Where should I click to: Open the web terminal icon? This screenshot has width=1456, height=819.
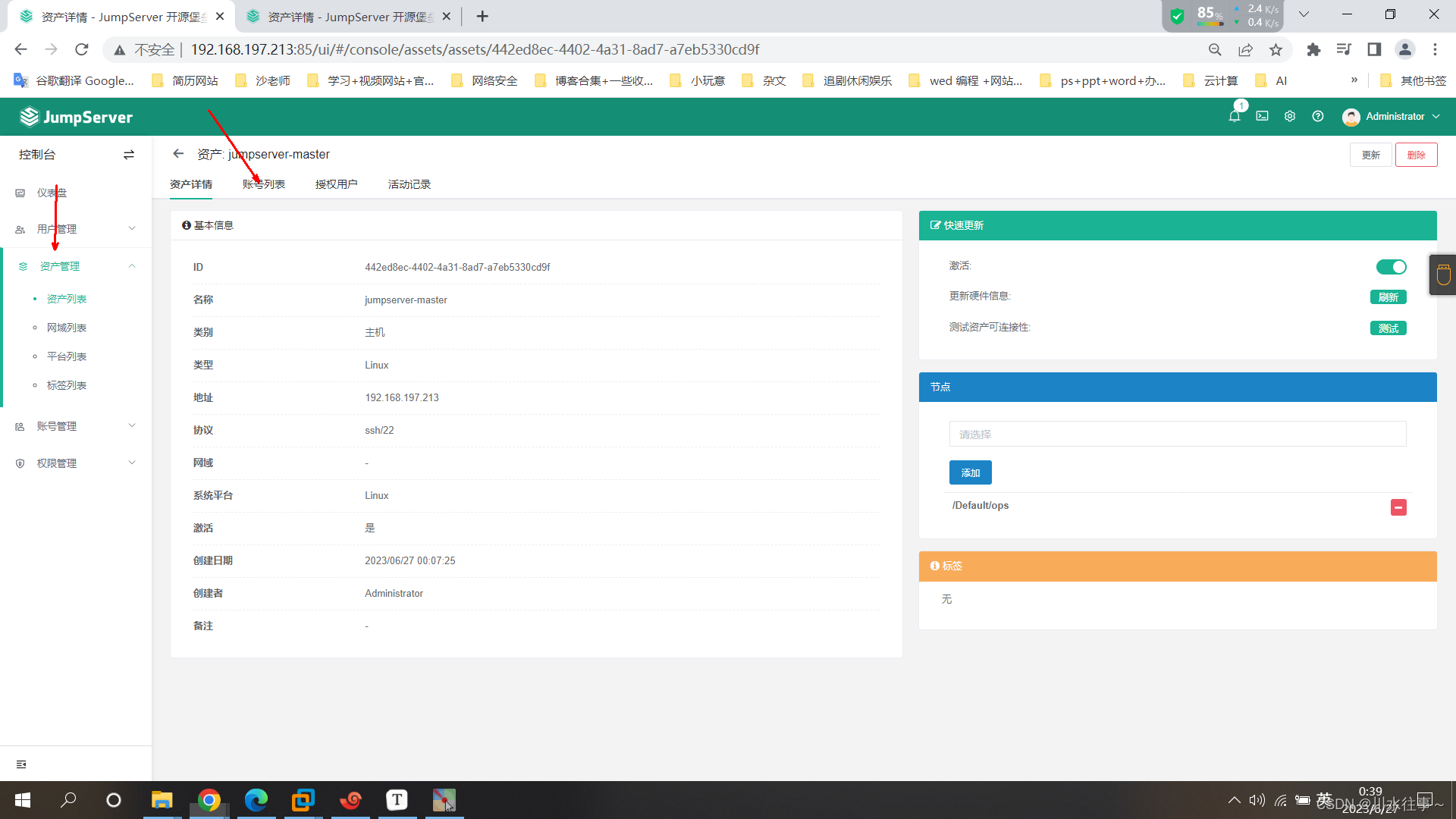(x=1262, y=116)
